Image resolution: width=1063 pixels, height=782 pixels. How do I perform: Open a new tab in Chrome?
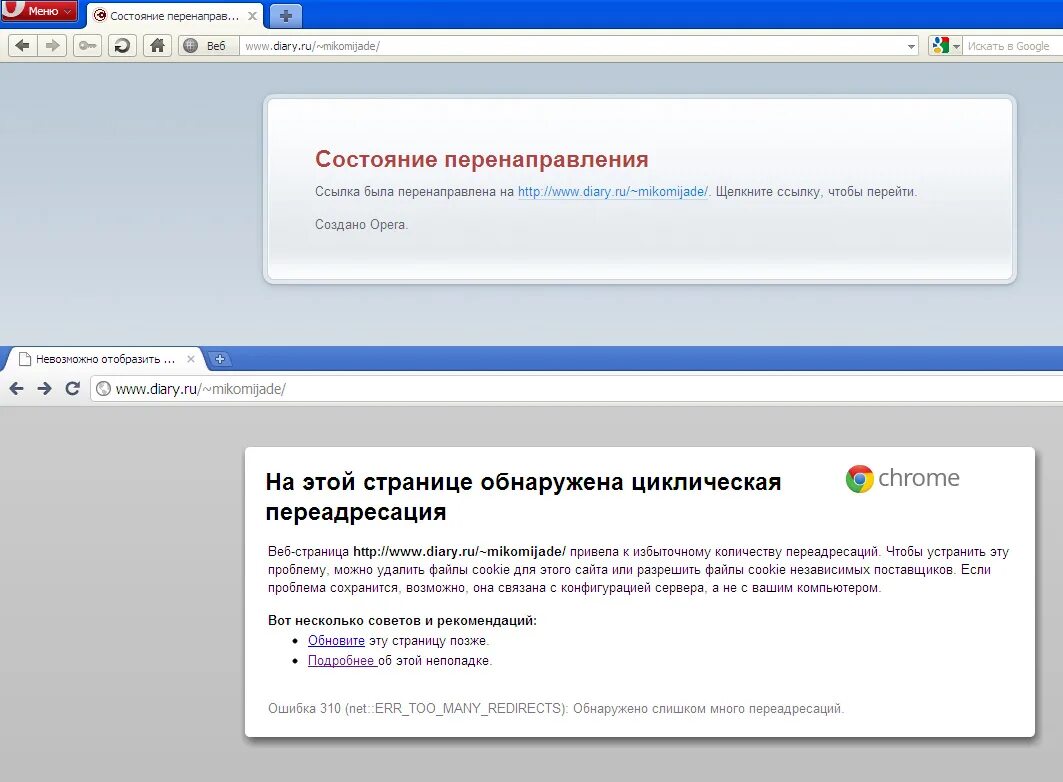tap(220, 359)
